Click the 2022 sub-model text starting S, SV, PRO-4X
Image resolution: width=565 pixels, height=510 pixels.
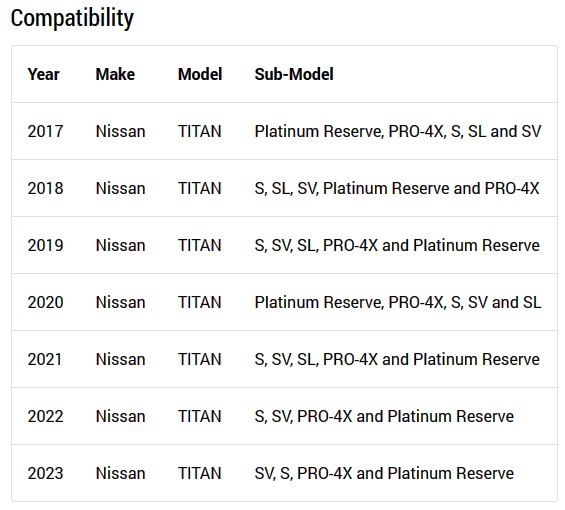pos(384,416)
